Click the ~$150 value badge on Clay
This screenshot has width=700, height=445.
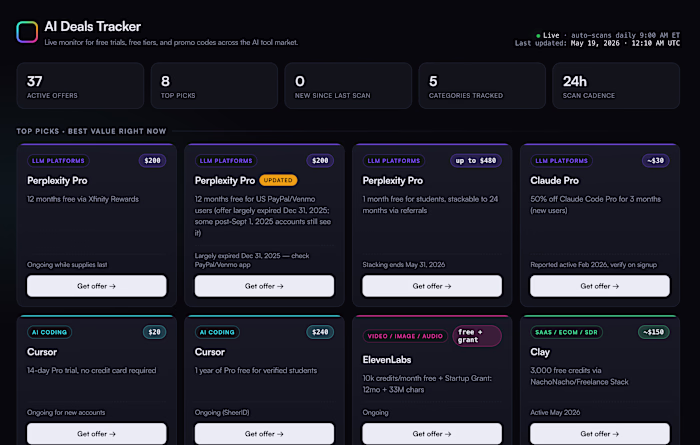click(x=654, y=332)
